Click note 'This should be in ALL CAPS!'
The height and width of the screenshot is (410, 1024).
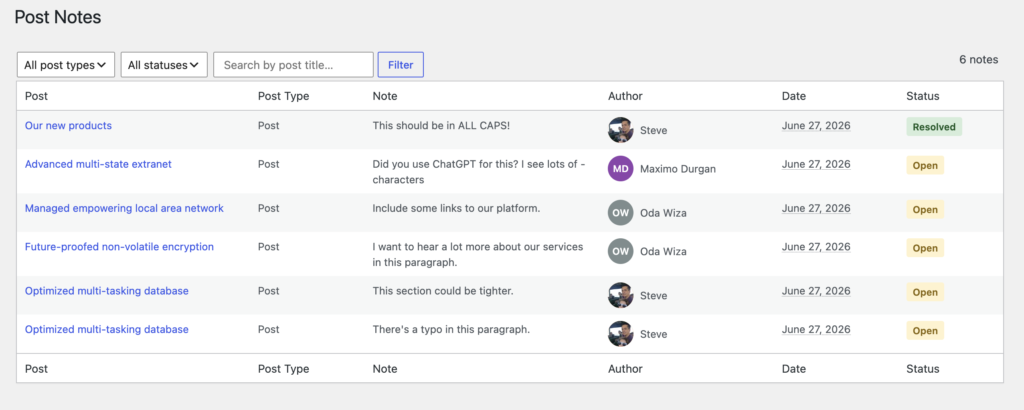pos(441,125)
